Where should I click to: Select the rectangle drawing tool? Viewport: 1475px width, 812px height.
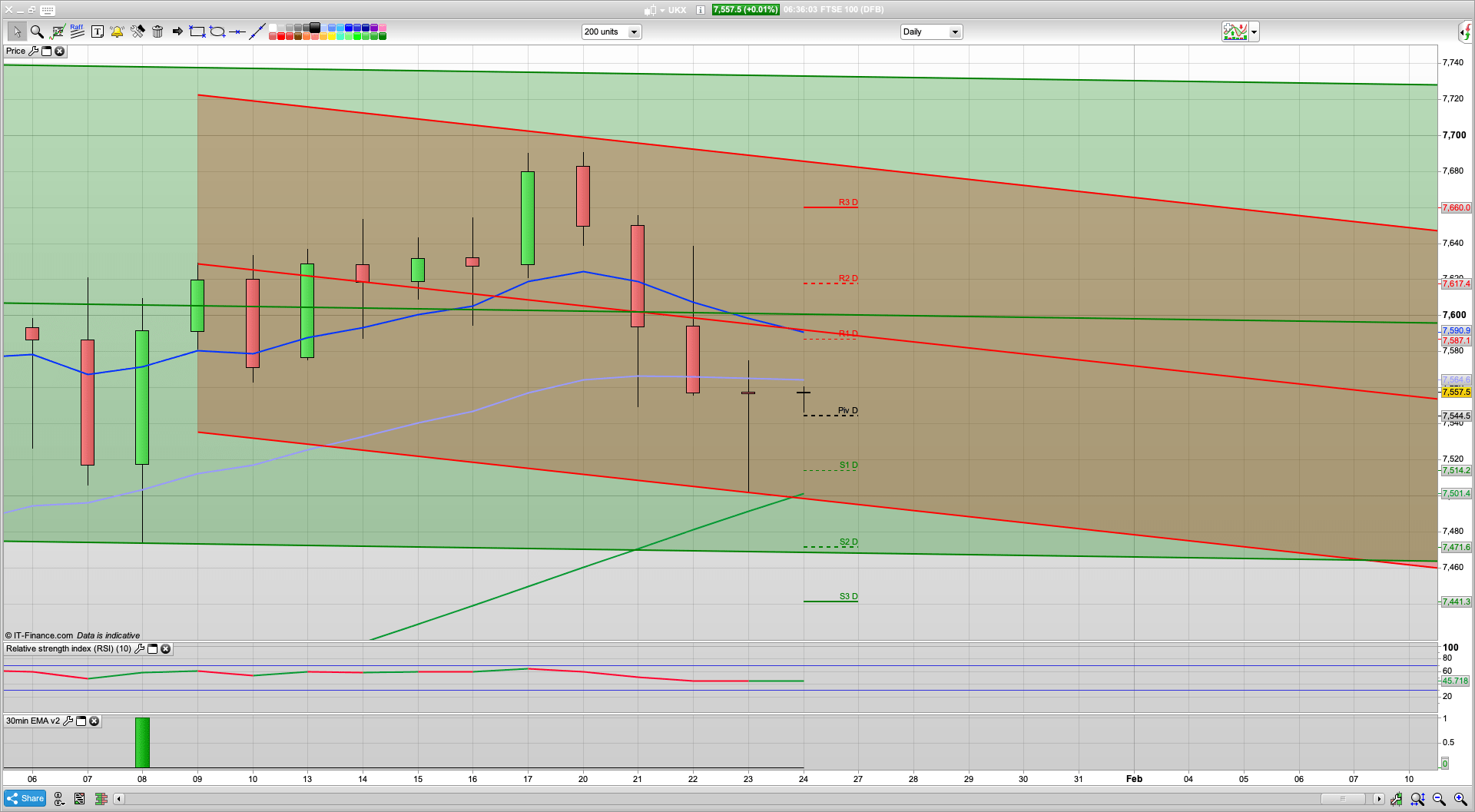tap(197, 31)
